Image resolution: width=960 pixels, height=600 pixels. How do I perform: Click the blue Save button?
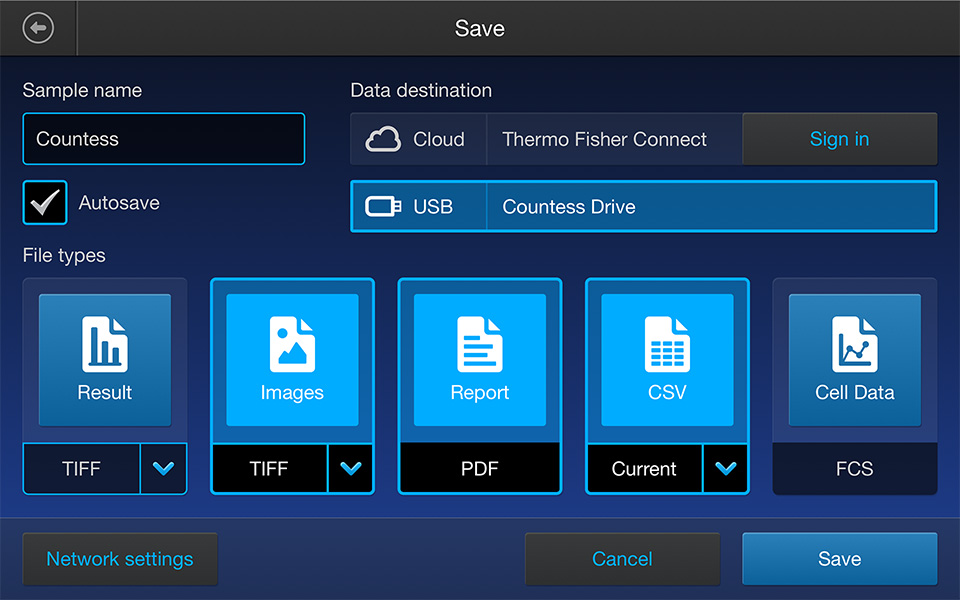tap(839, 559)
